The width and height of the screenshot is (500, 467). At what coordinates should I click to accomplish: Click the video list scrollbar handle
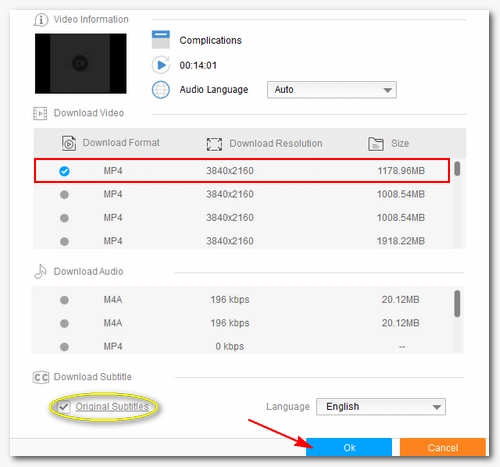(457, 169)
